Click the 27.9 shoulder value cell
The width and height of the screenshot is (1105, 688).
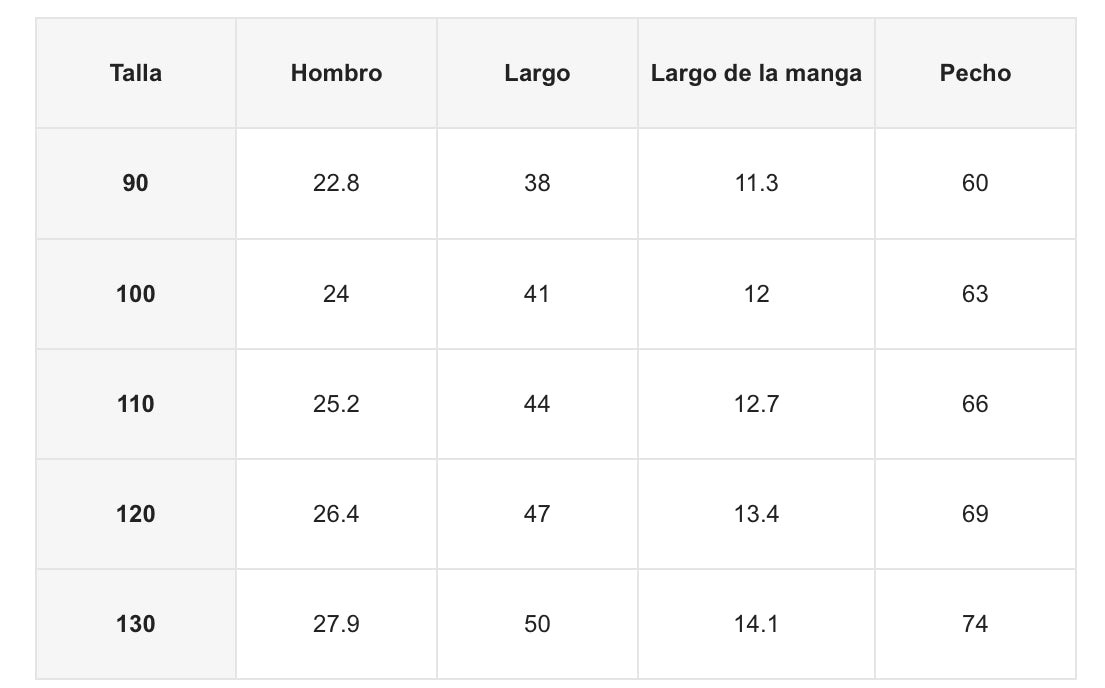tap(336, 624)
